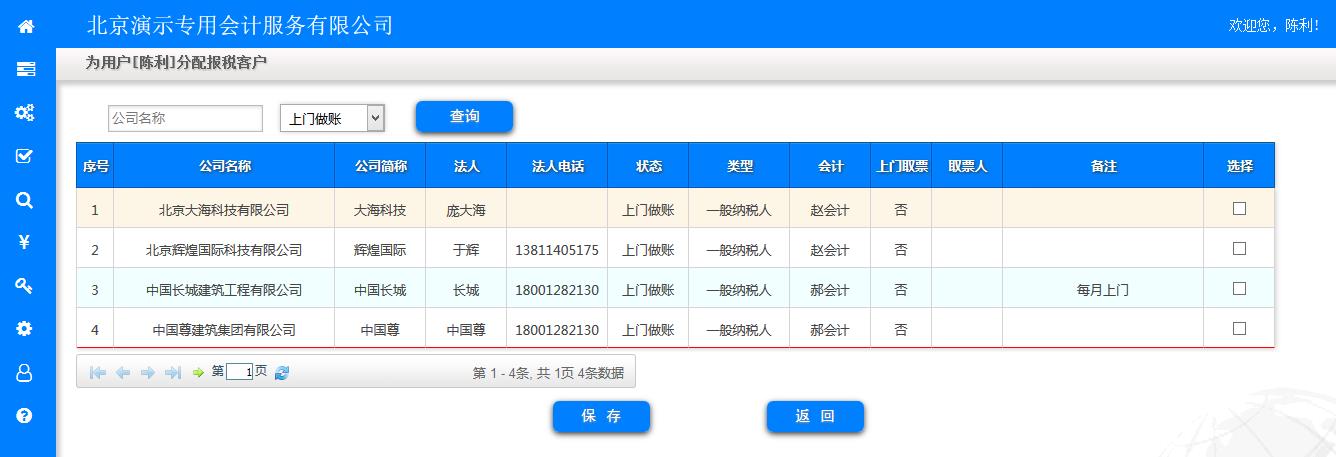Viewport: 1336px width, 457px height.
Task: Click the 上门取票 column header
Action: (901, 165)
